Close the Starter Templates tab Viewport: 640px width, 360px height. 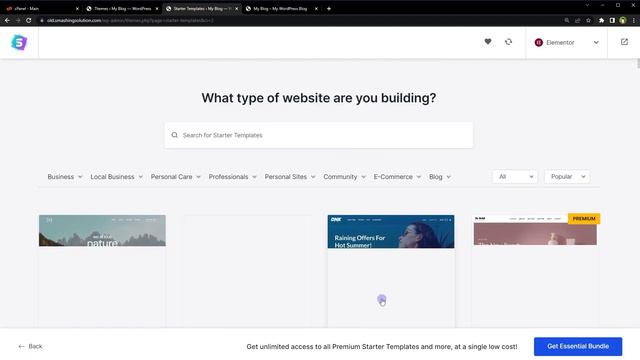[236, 9]
